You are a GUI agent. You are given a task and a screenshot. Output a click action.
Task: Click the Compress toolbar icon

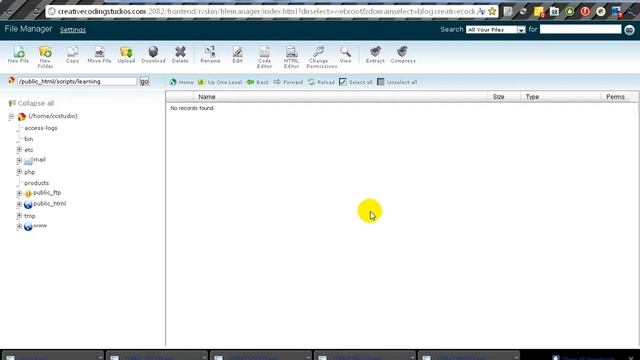pyautogui.click(x=403, y=54)
